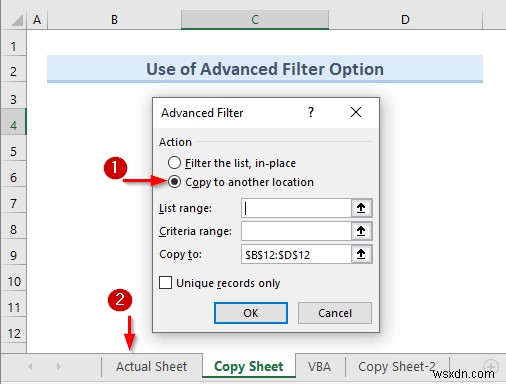This screenshot has width=506, height=384.
Task: Click the Copy to field with $B$12:$D$12
Action: [x=296, y=254]
